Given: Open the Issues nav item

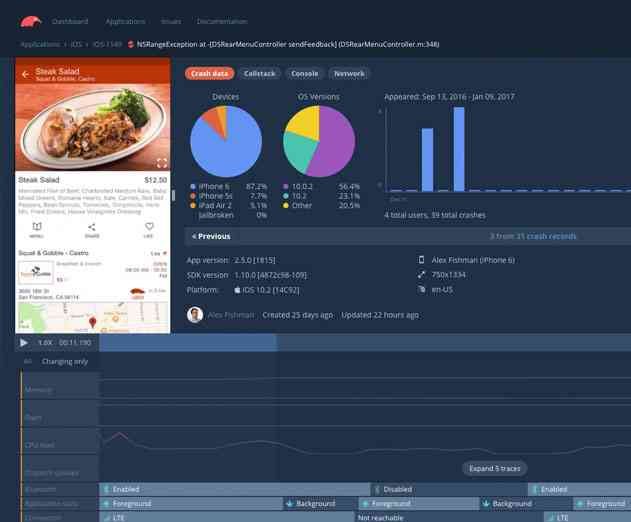Looking at the screenshot, I should [x=171, y=21].
